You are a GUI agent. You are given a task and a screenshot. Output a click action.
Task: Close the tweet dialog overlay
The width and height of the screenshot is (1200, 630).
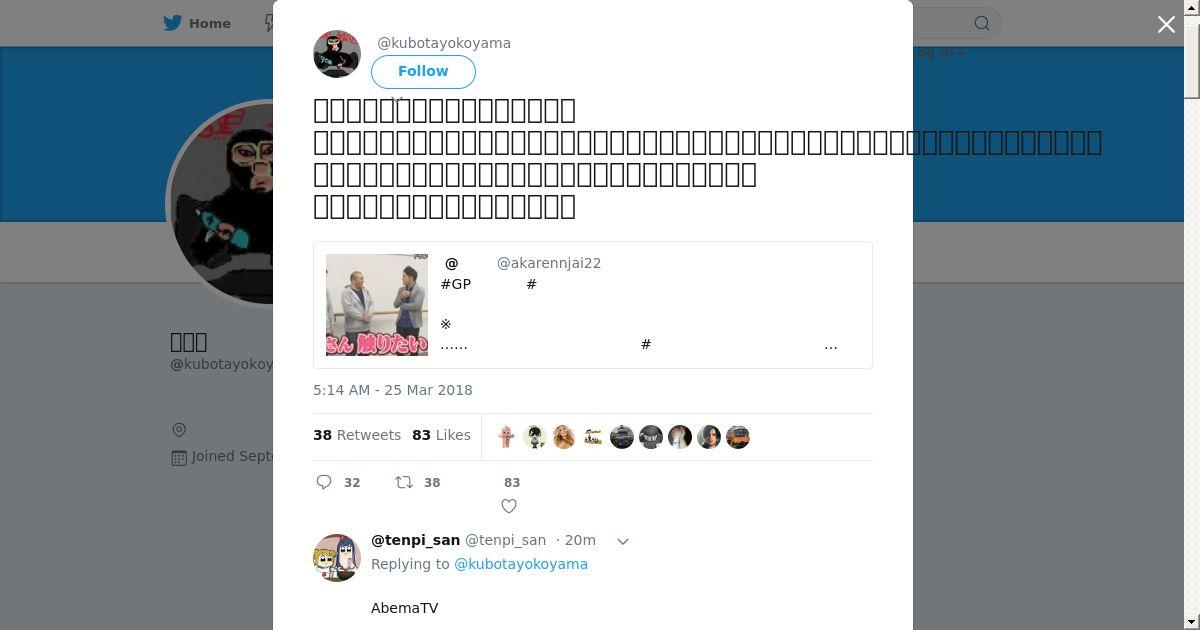1166,24
